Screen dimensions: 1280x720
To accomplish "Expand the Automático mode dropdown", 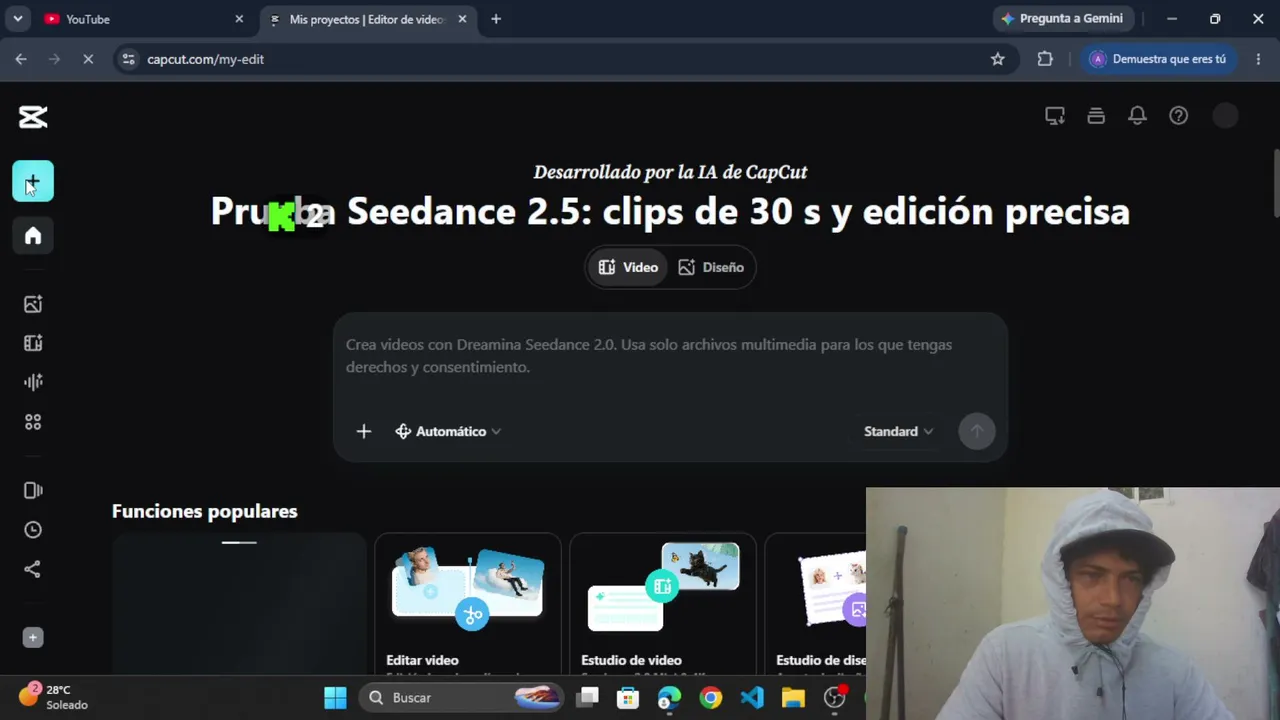I will click(448, 431).
